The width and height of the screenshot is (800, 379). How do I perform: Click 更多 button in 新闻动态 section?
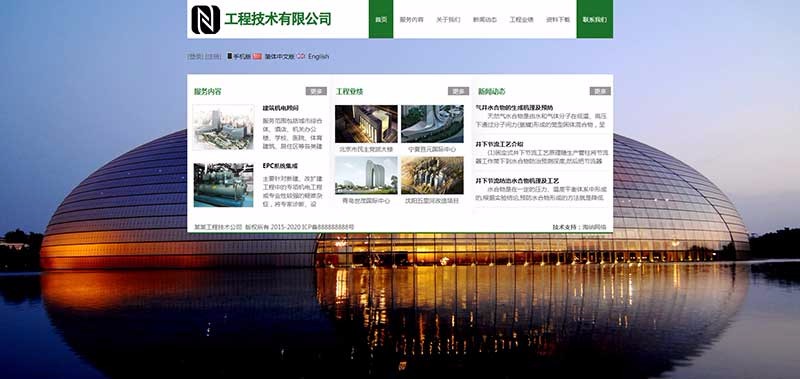point(601,91)
